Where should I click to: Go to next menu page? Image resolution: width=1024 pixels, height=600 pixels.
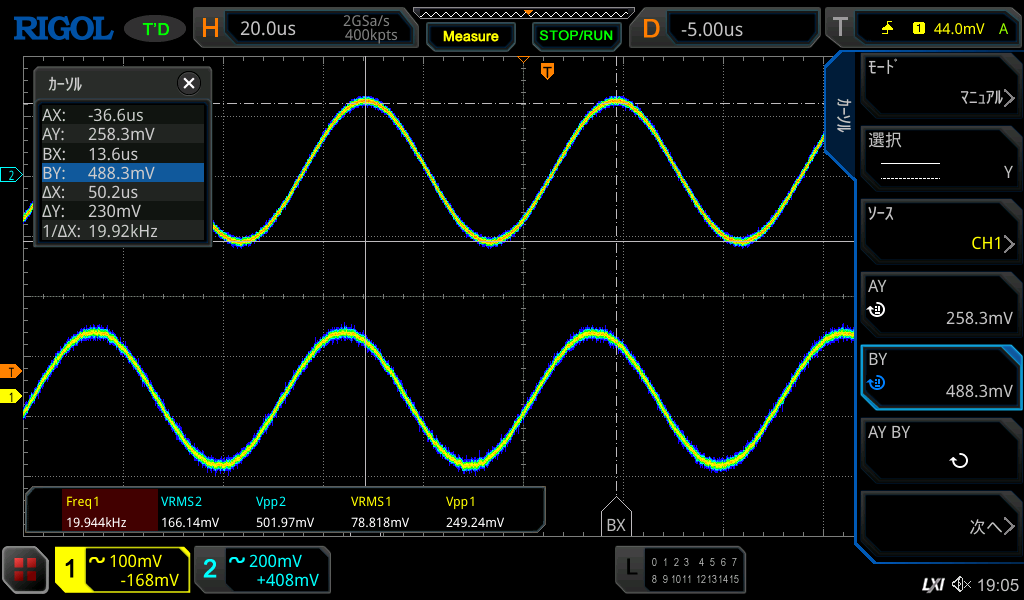(939, 526)
